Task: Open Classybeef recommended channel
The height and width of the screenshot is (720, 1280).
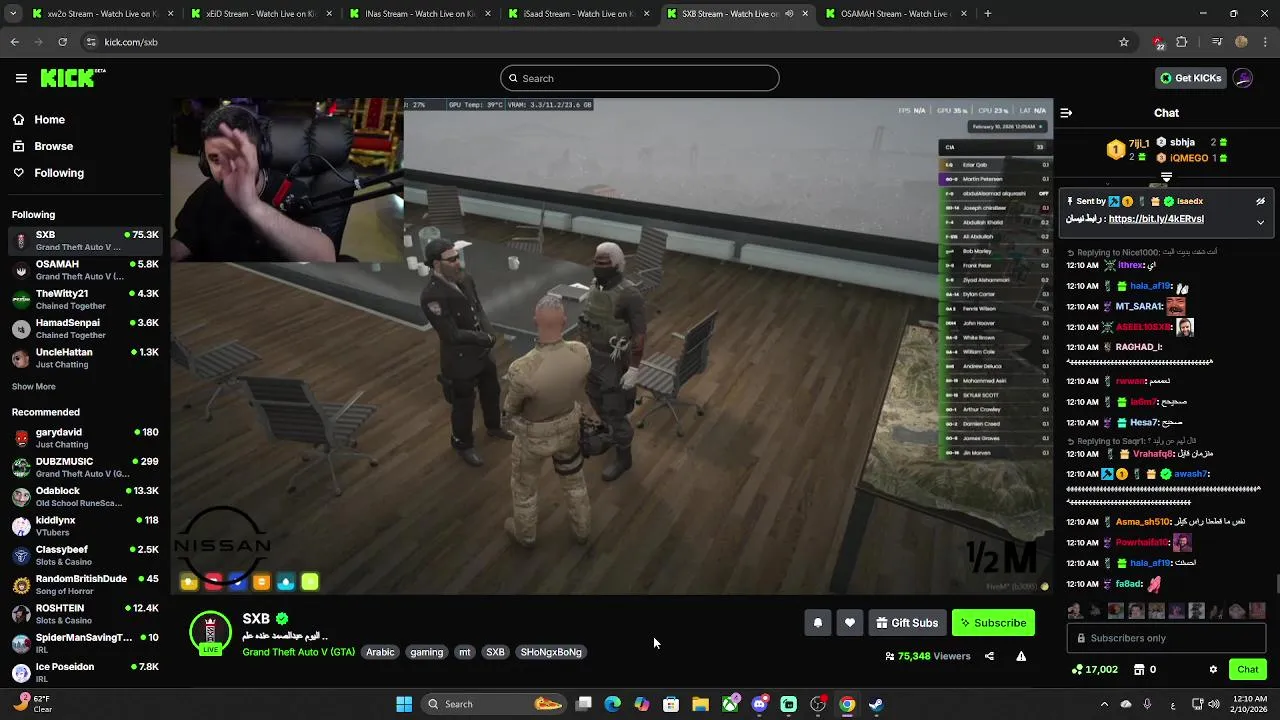Action: pyautogui.click(x=85, y=555)
